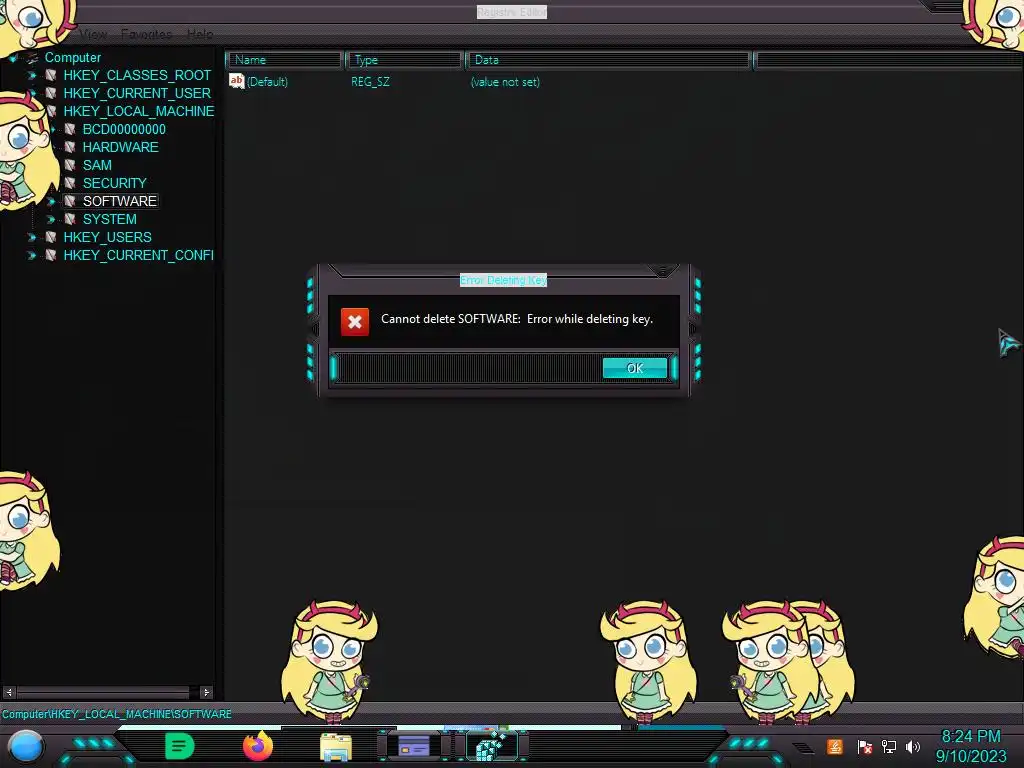Select the Computer tree node
The image size is (1024, 768).
tap(72, 57)
